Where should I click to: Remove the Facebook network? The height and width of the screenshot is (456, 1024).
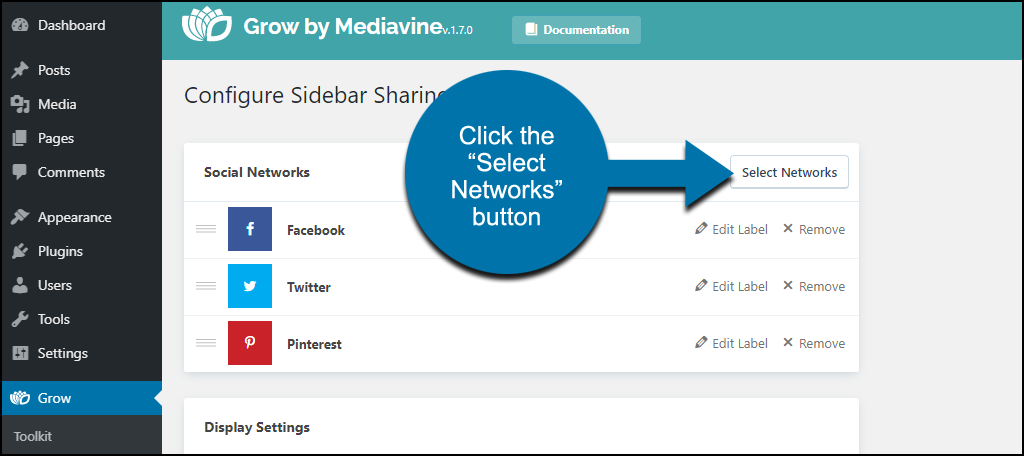[814, 229]
